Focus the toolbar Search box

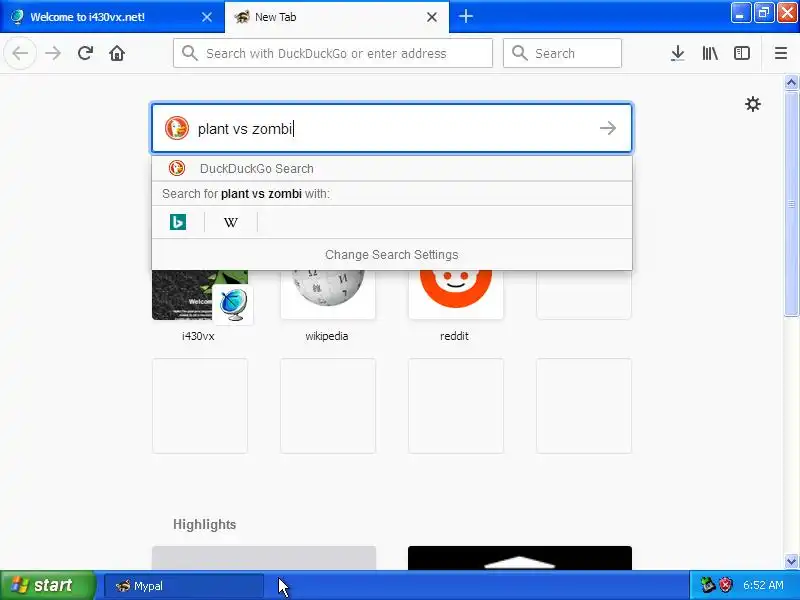click(562, 53)
